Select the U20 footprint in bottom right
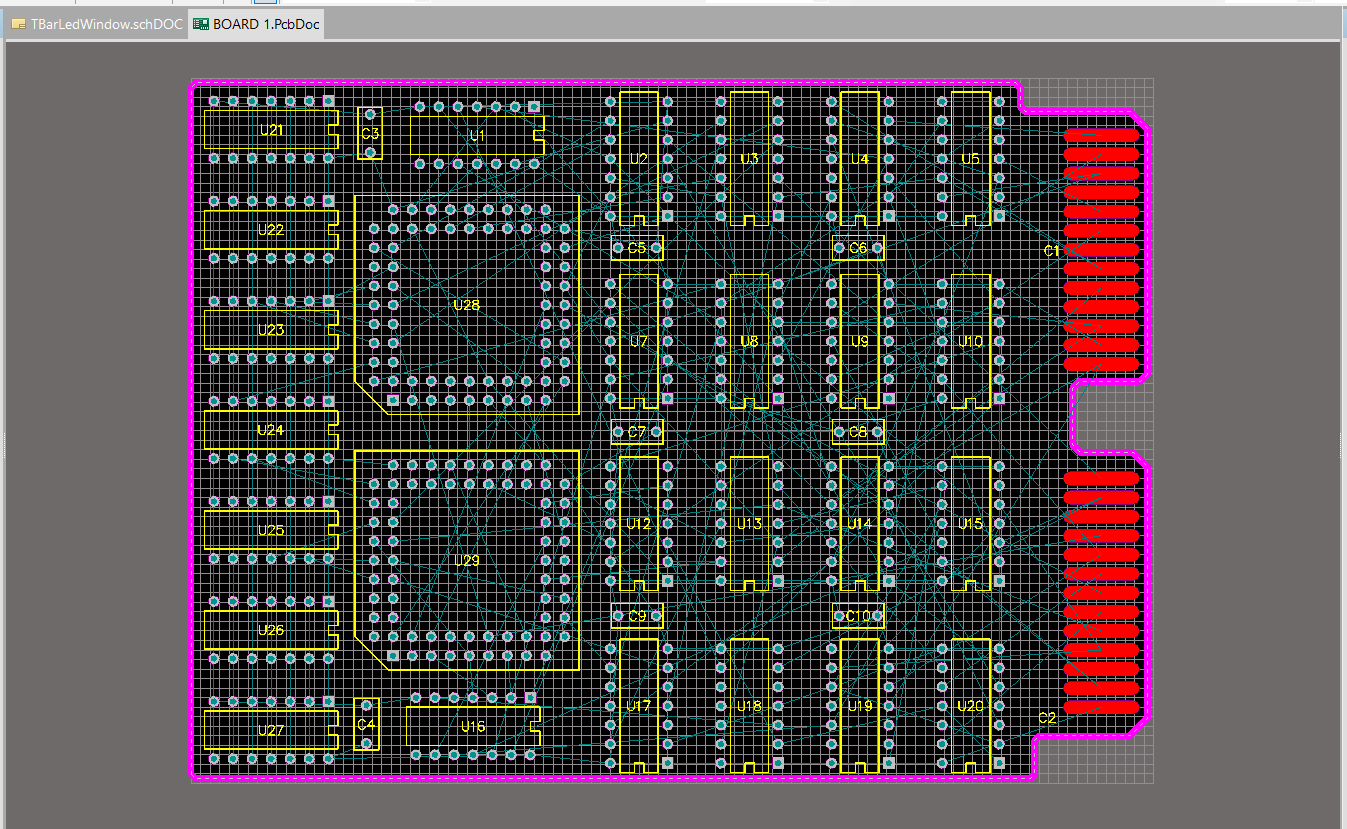This screenshot has width=1347, height=829. [970, 705]
